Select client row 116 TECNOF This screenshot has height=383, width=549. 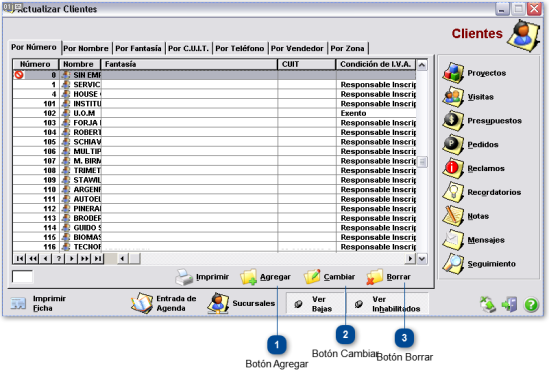pos(214,247)
